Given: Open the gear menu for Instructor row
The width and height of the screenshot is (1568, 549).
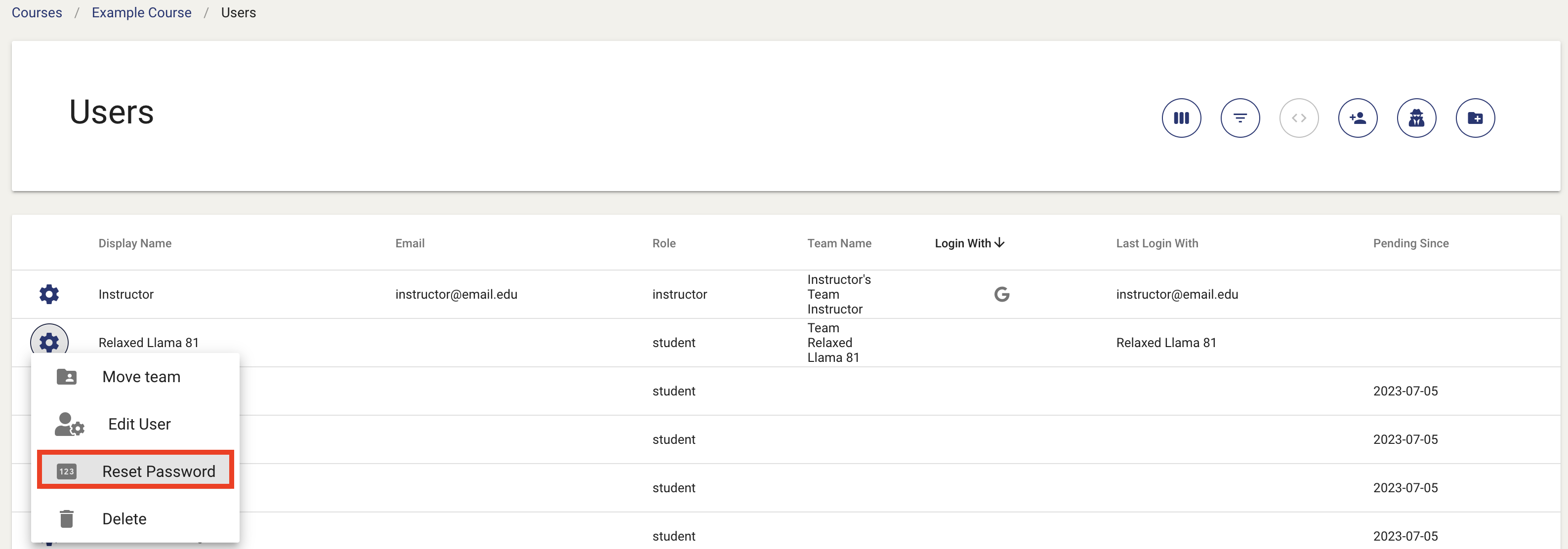Looking at the screenshot, I should tap(49, 294).
